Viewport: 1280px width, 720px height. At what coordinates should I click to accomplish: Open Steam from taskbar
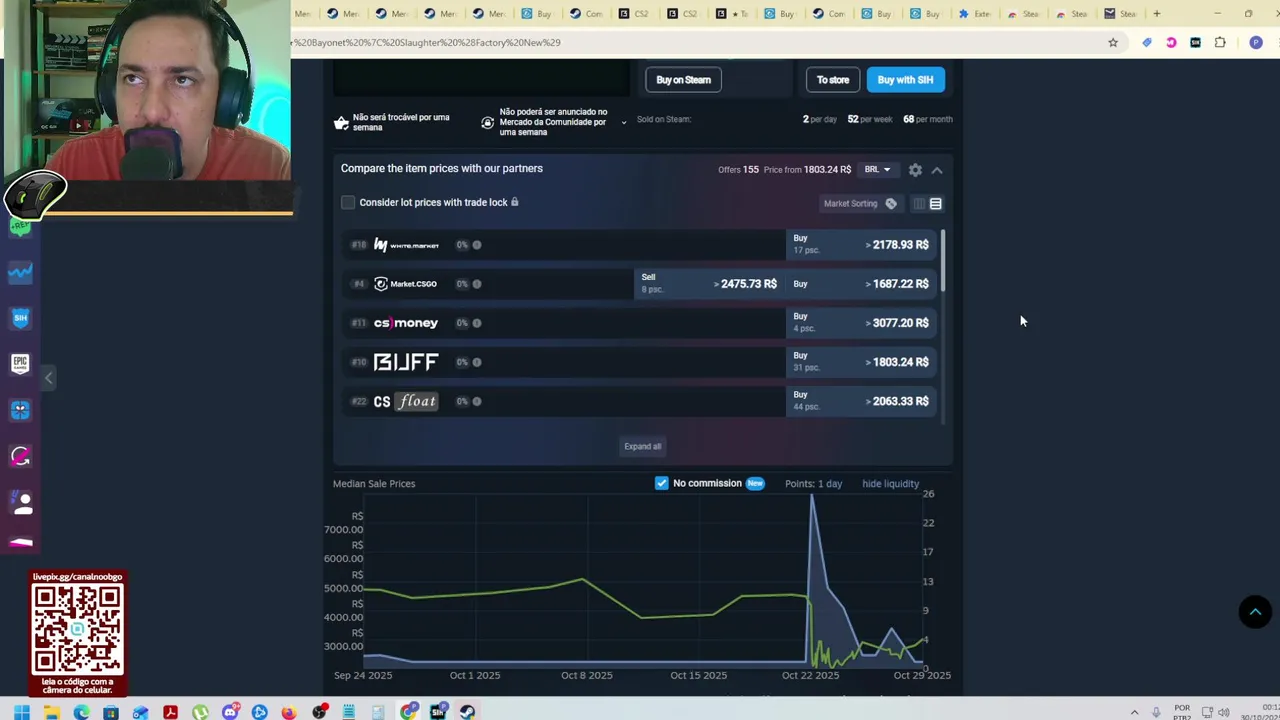[x=467, y=712]
